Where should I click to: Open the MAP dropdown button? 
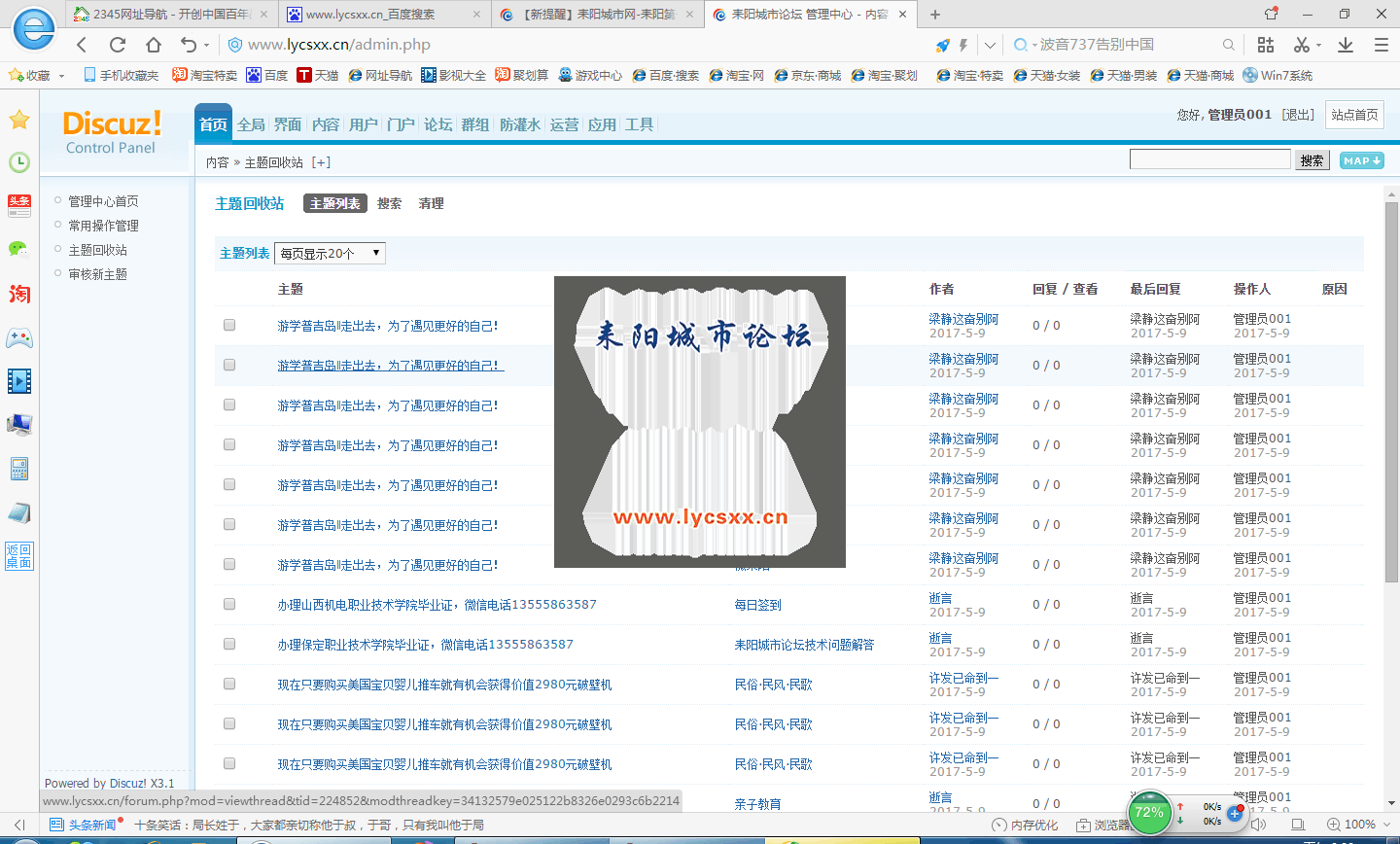tap(1362, 160)
